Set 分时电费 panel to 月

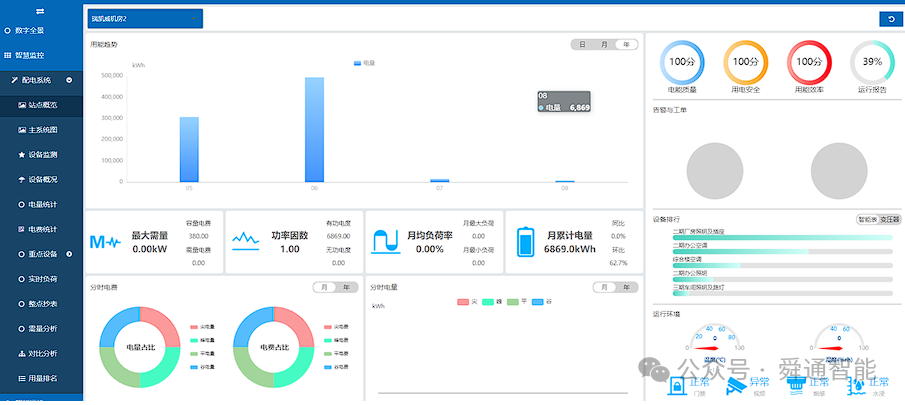coord(324,287)
